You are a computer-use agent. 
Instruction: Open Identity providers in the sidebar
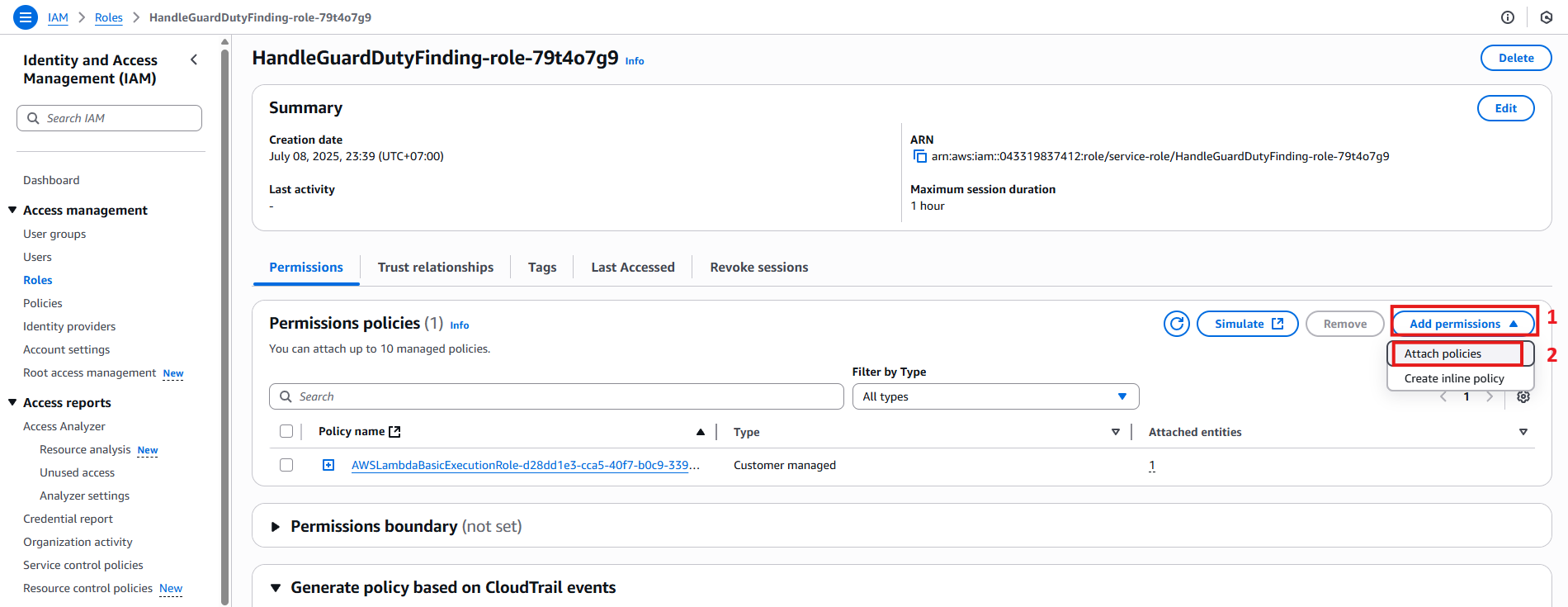[x=69, y=326]
